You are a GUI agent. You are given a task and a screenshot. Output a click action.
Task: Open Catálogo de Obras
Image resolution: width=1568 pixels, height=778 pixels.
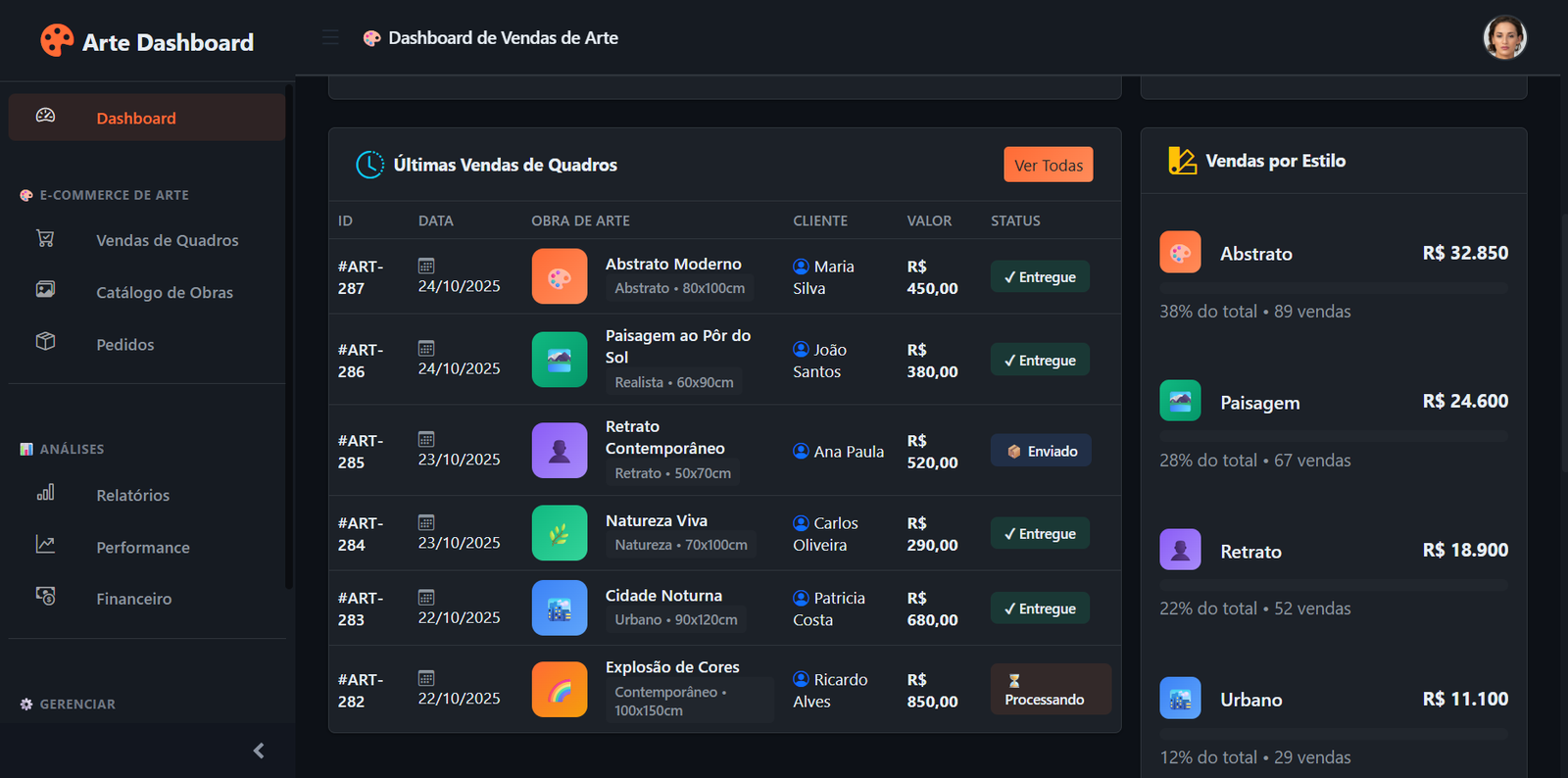[165, 292]
